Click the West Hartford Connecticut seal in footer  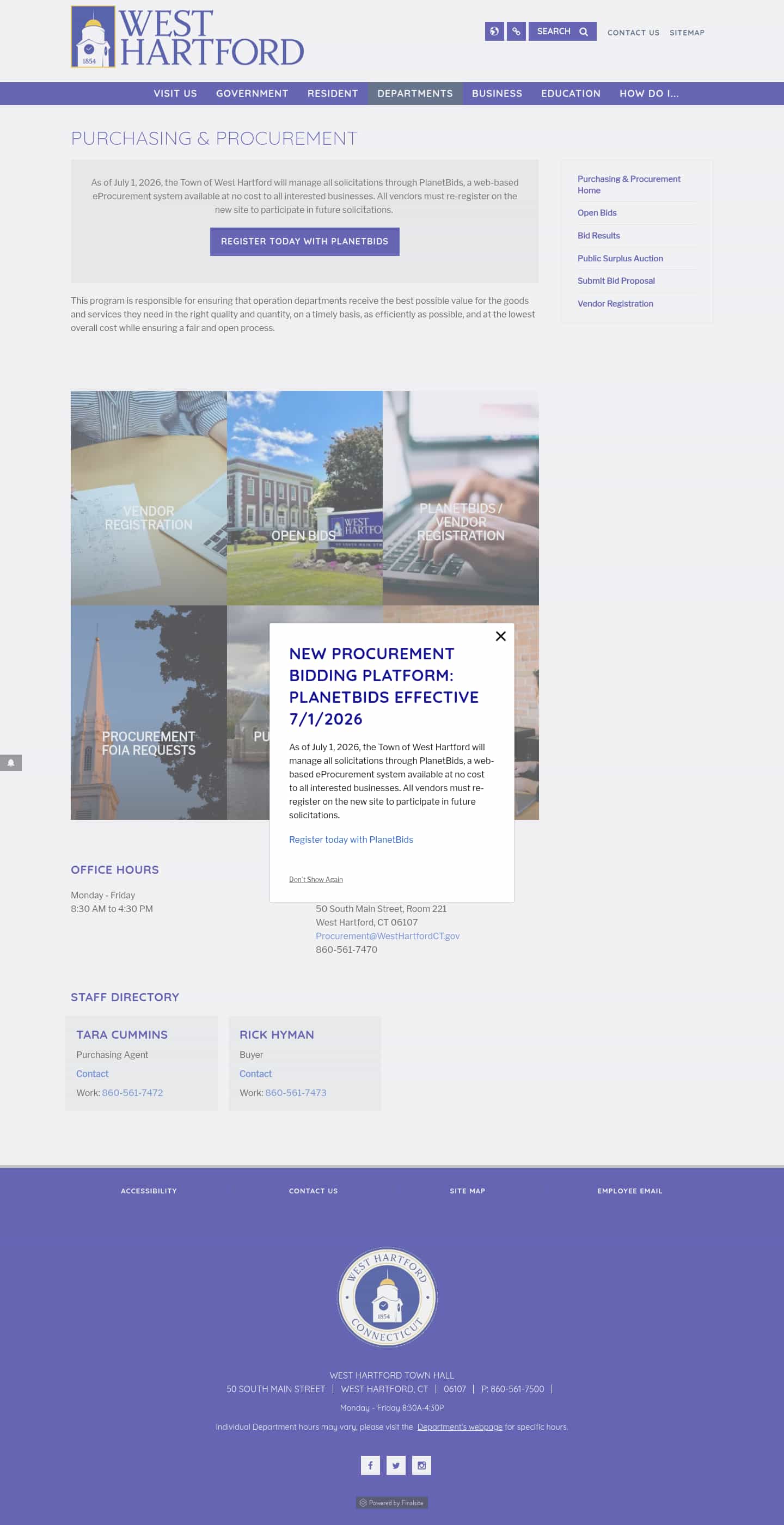tap(387, 1296)
